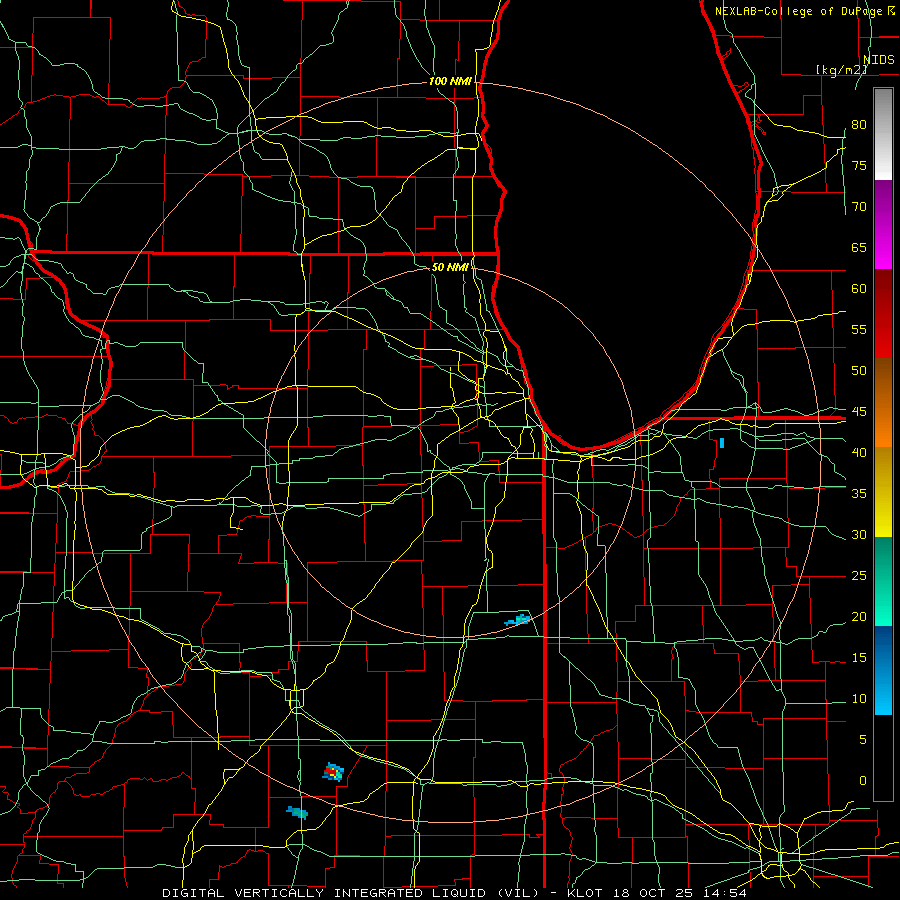Screen dimensions: 900x900
Task: Click the magenta-purple segment of the color bar
Action: (883, 224)
